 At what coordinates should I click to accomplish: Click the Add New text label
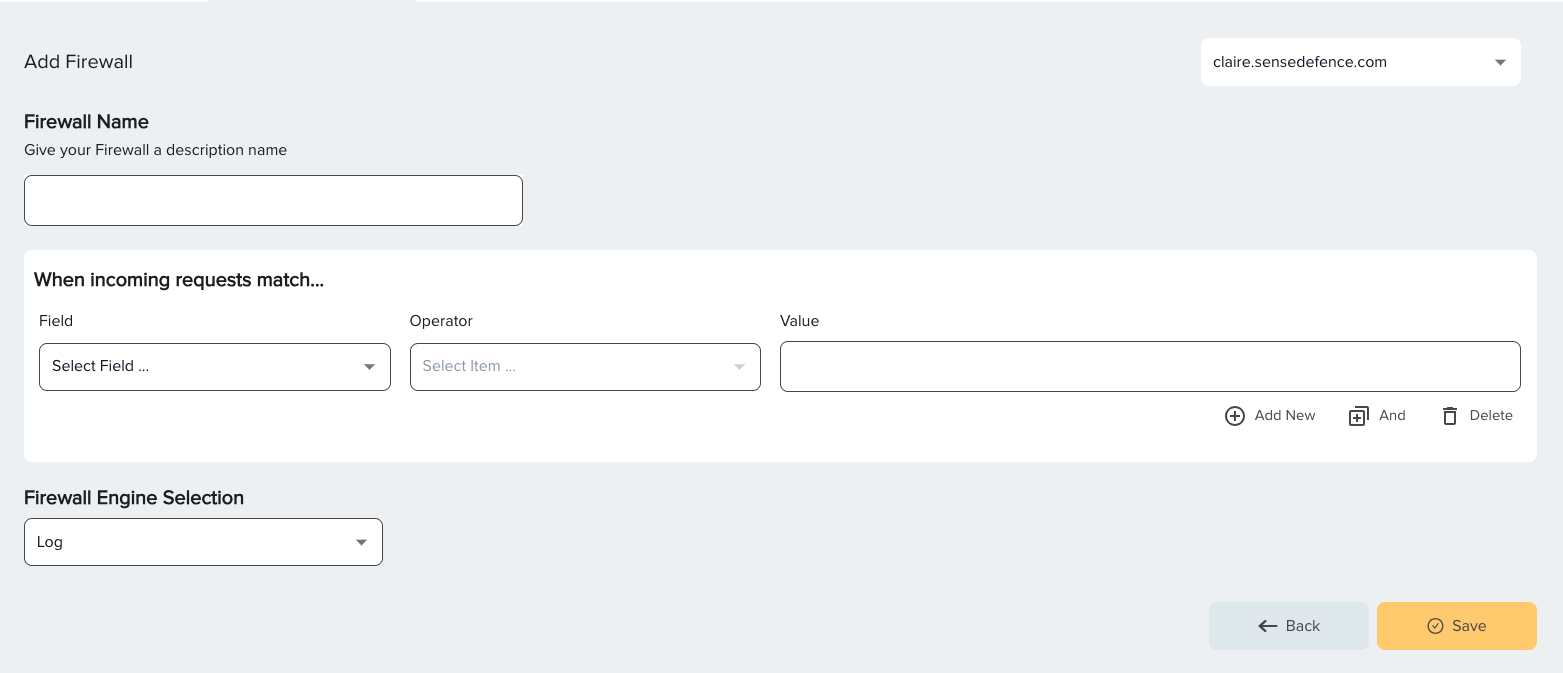point(1285,416)
